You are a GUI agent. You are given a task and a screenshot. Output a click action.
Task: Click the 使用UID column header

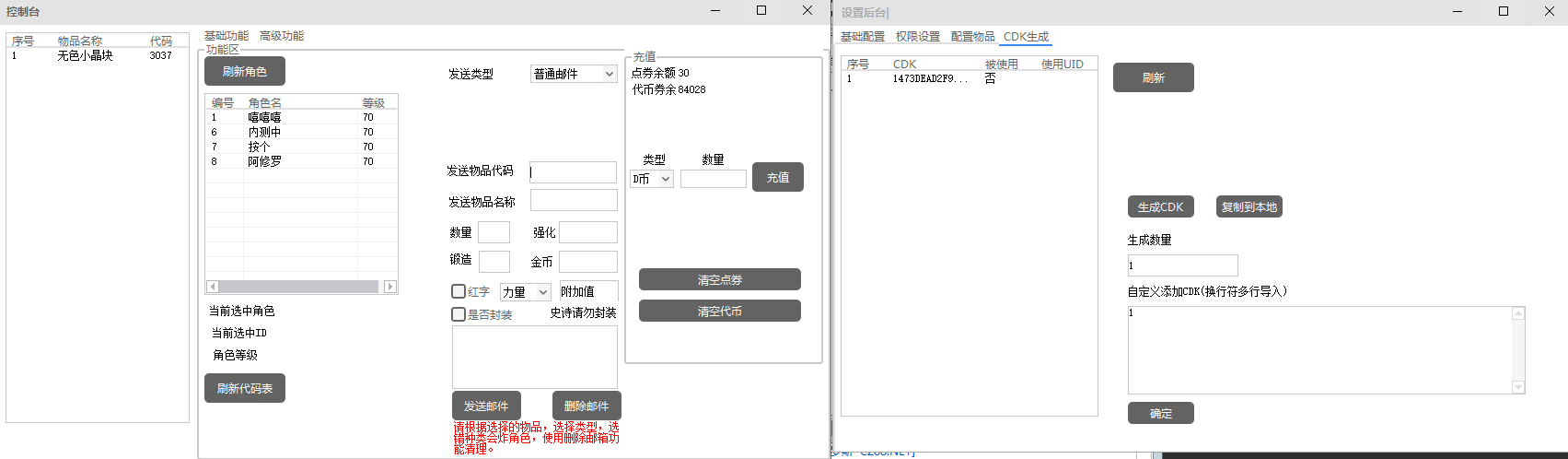1063,64
